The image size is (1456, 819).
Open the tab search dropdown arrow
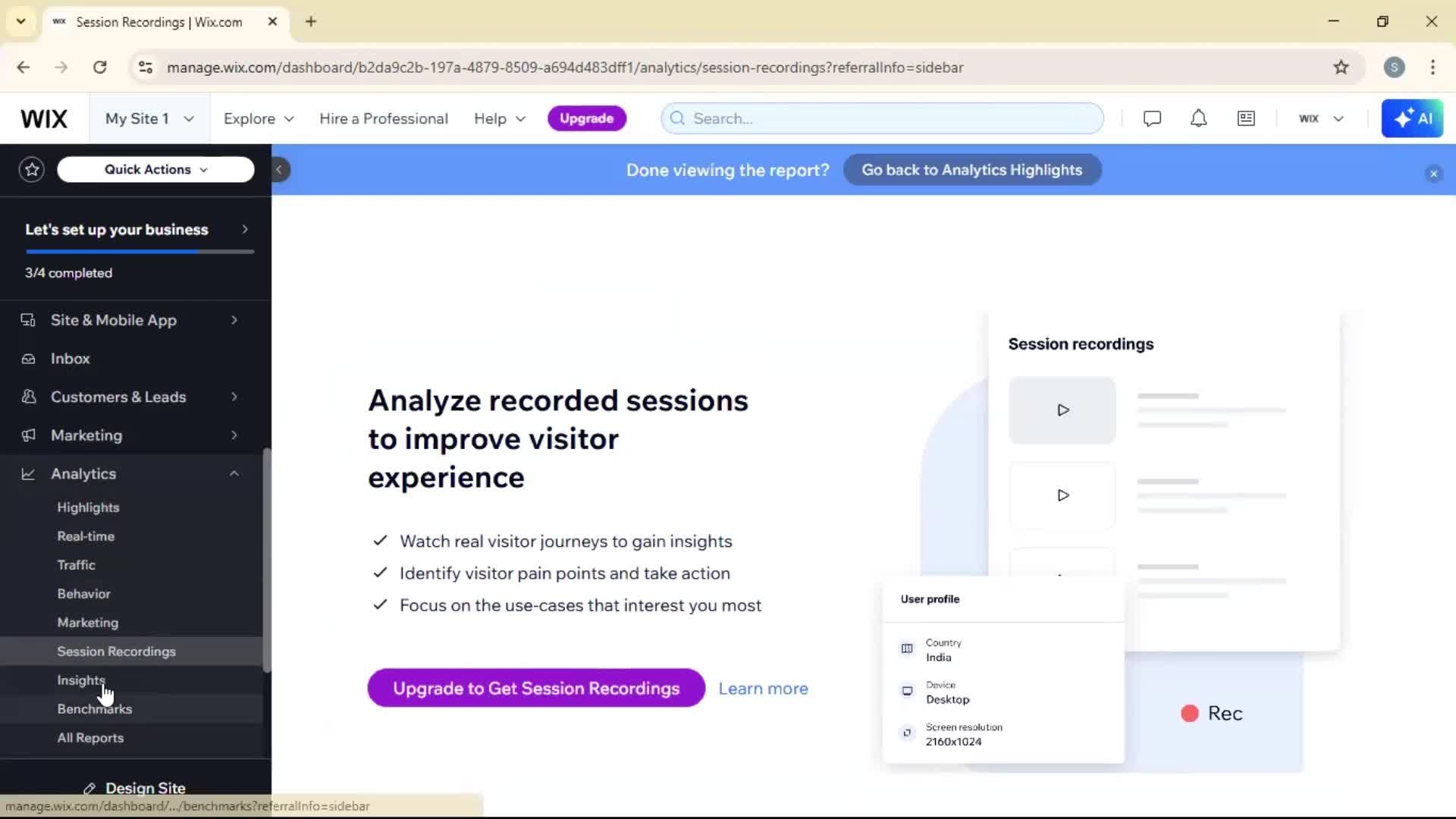coord(20,21)
